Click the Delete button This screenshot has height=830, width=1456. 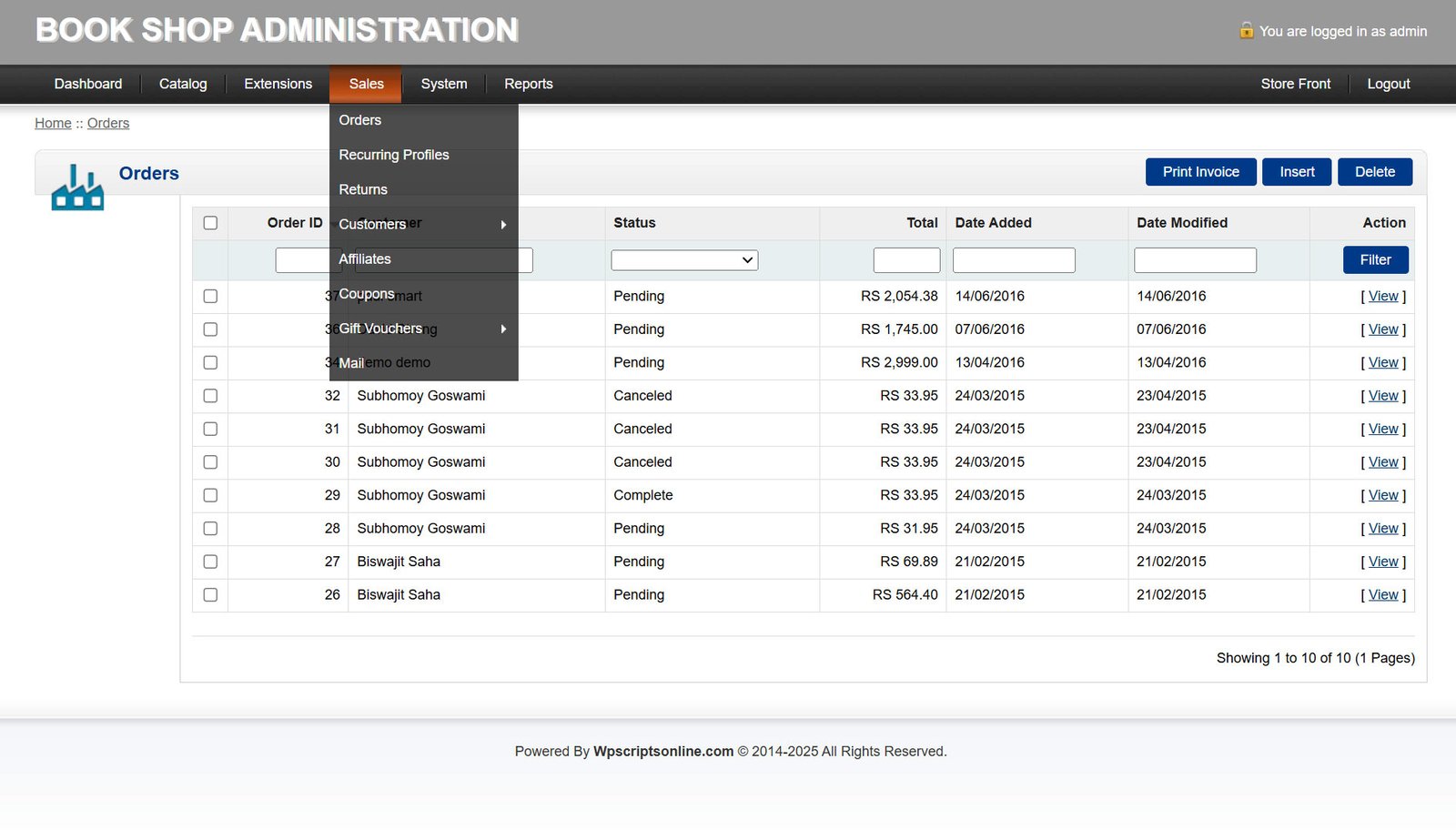pyautogui.click(x=1375, y=172)
